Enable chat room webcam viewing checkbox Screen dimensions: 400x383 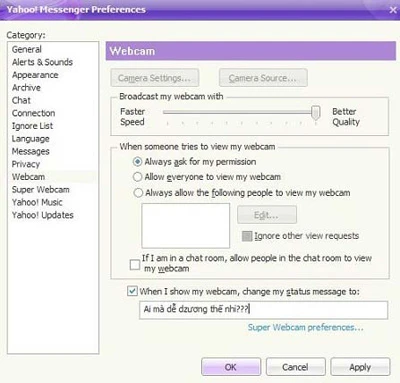(x=135, y=265)
